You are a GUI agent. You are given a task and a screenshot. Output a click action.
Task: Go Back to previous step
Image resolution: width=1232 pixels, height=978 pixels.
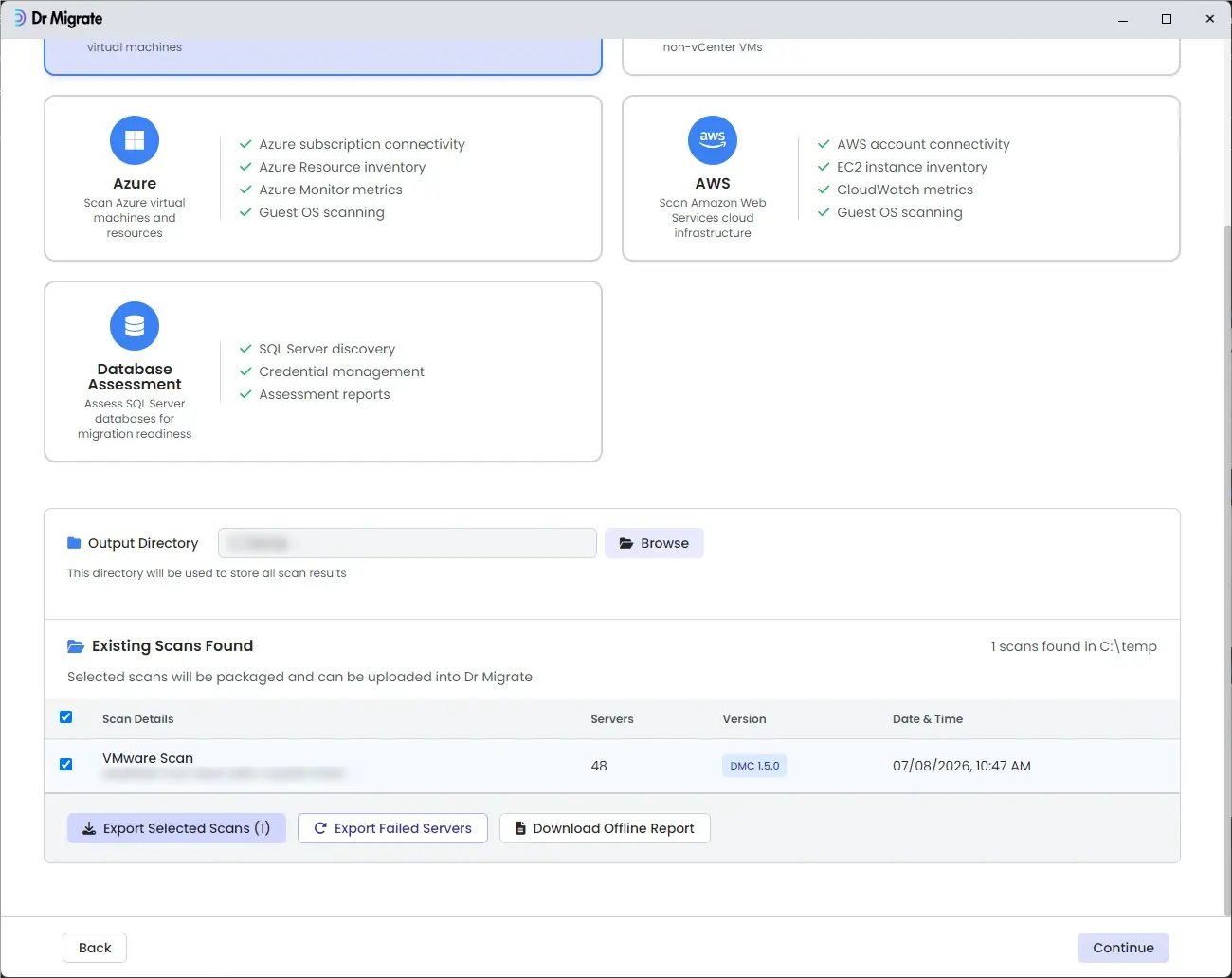(x=95, y=948)
